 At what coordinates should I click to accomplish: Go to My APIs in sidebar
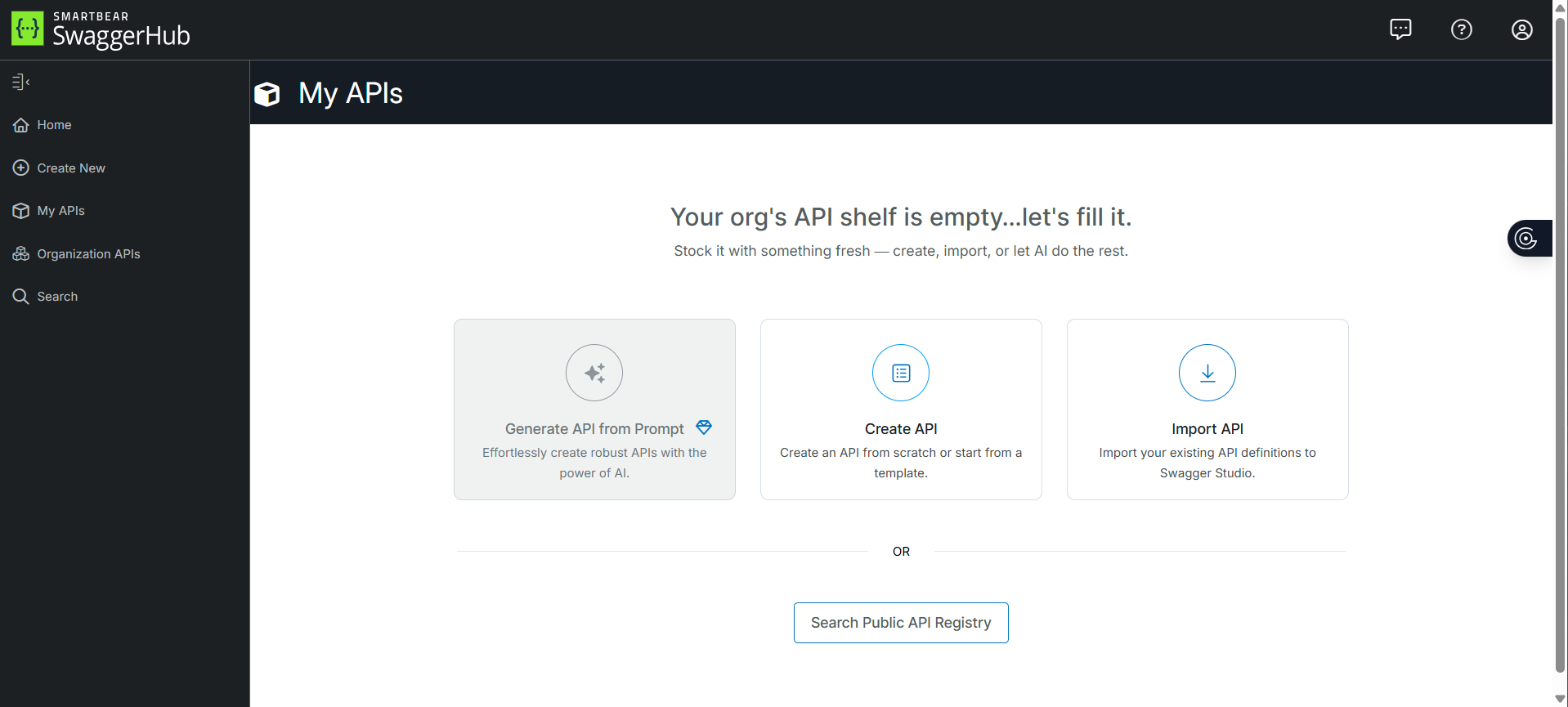click(60, 211)
